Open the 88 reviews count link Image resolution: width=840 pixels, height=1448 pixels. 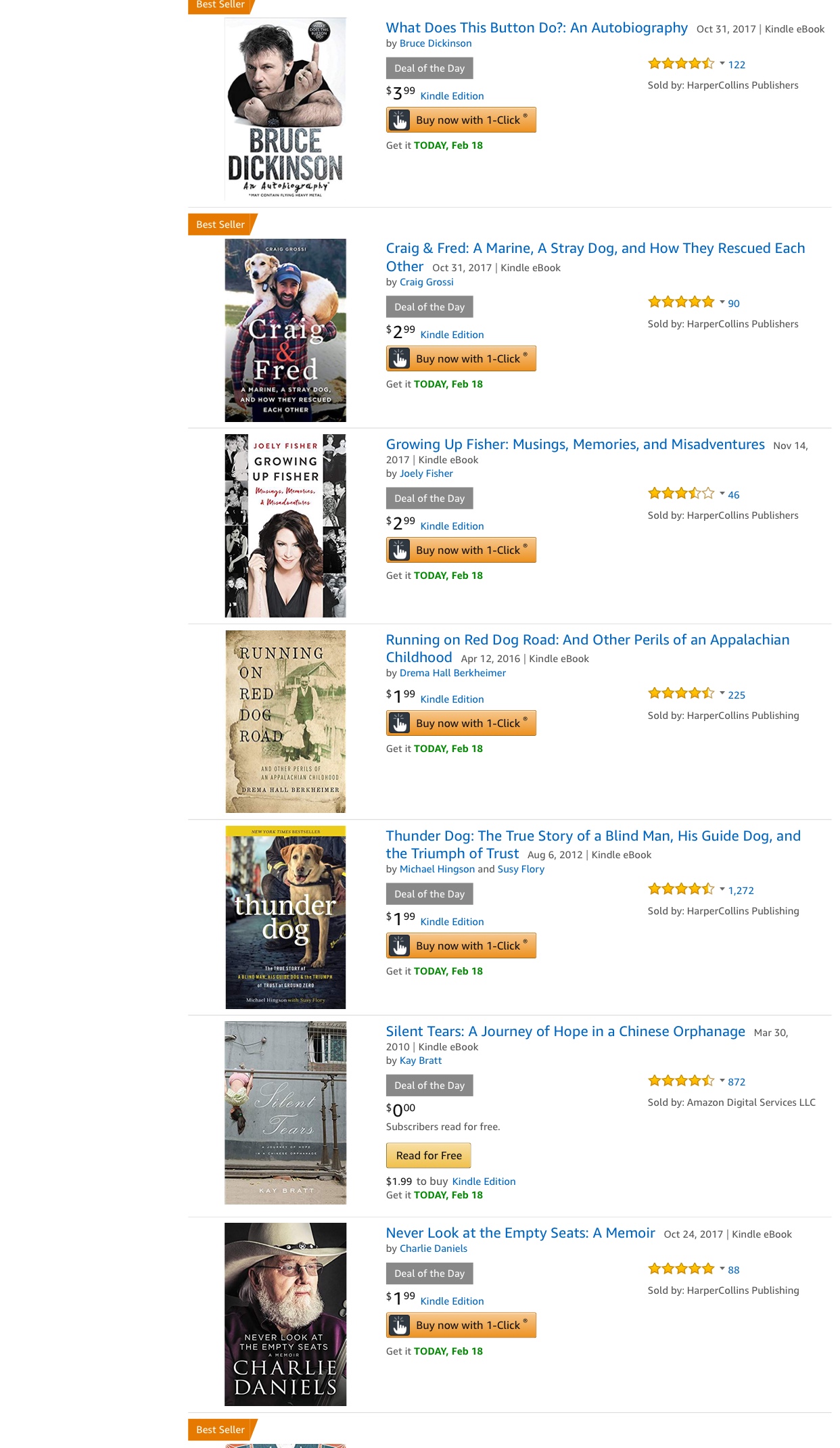pos(734,1270)
